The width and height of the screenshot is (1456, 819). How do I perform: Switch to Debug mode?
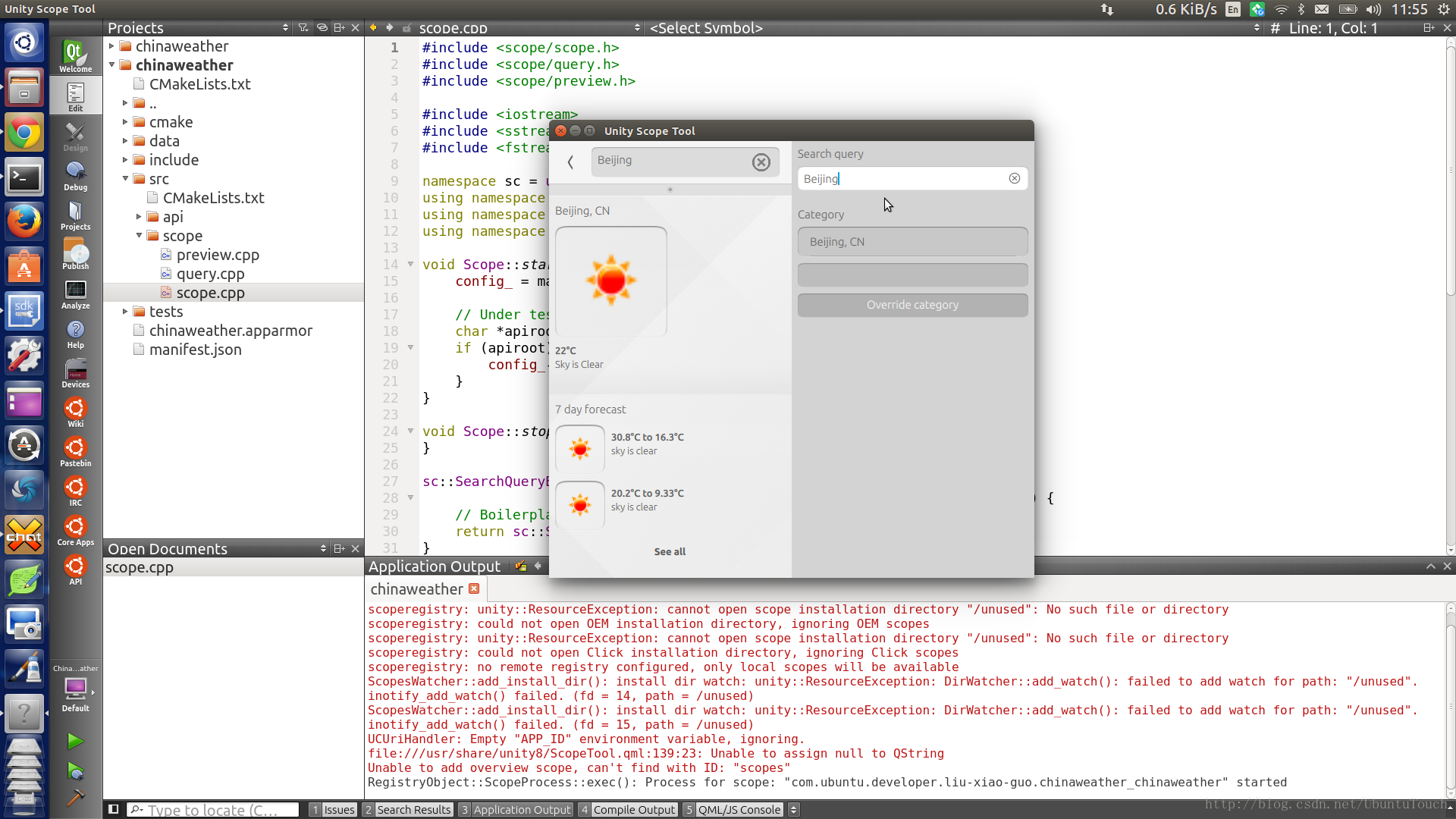point(75,174)
